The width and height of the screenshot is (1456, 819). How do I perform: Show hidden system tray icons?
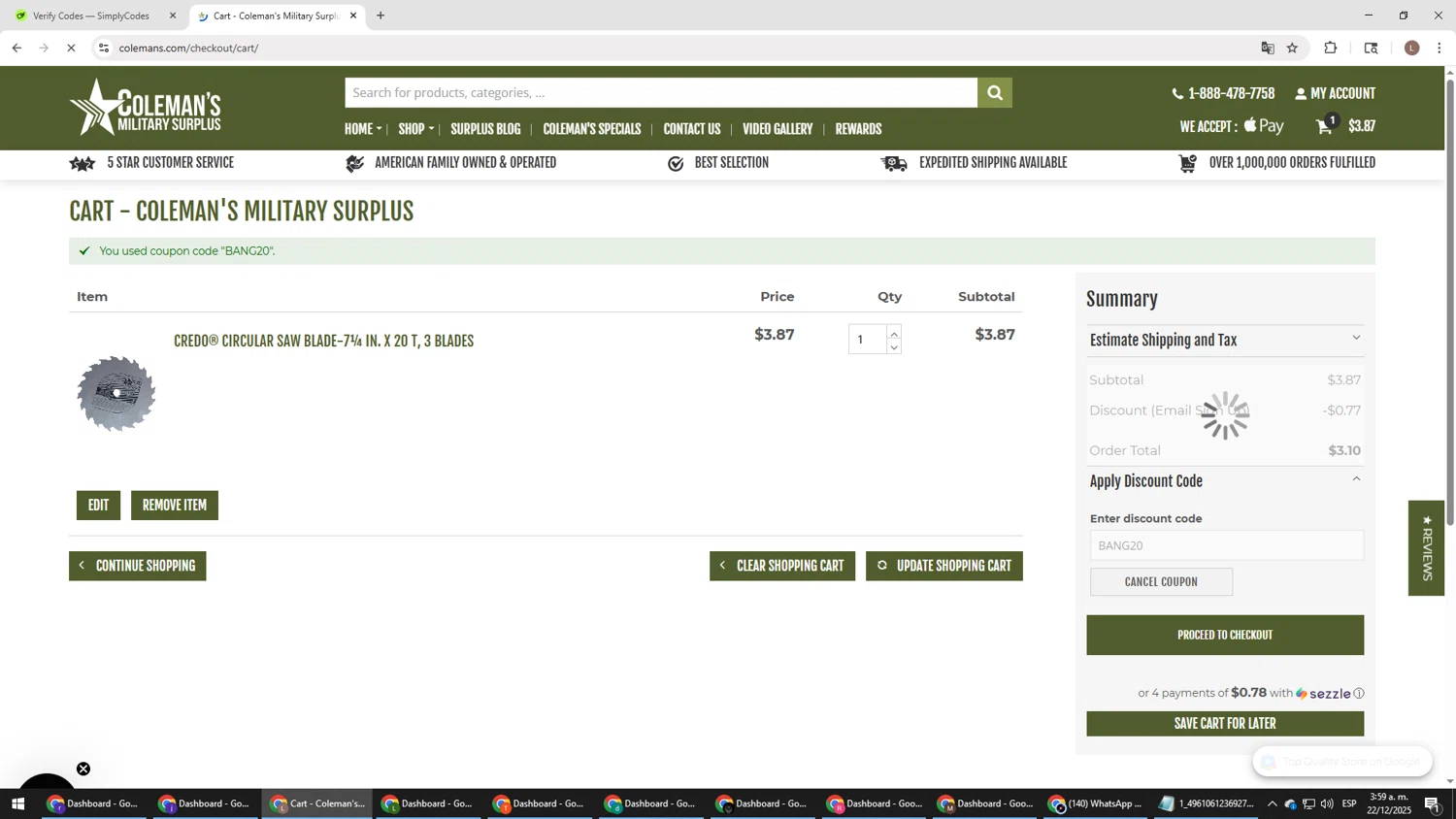pyautogui.click(x=1272, y=803)
